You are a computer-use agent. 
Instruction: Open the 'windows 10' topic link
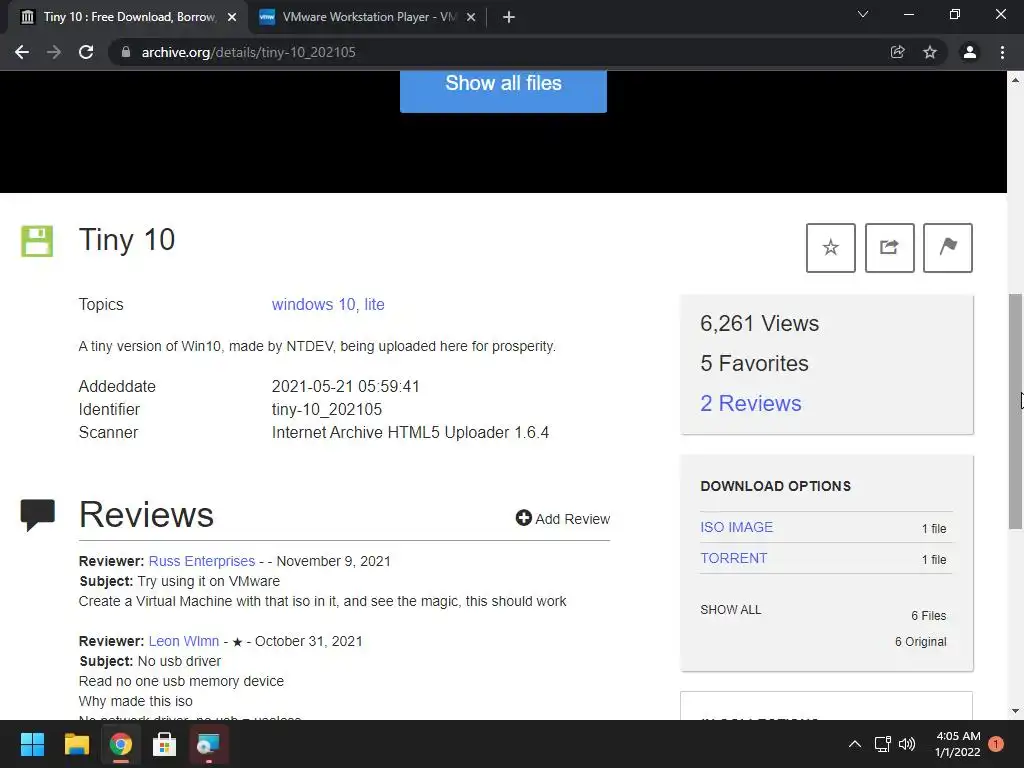click(313, 304)
